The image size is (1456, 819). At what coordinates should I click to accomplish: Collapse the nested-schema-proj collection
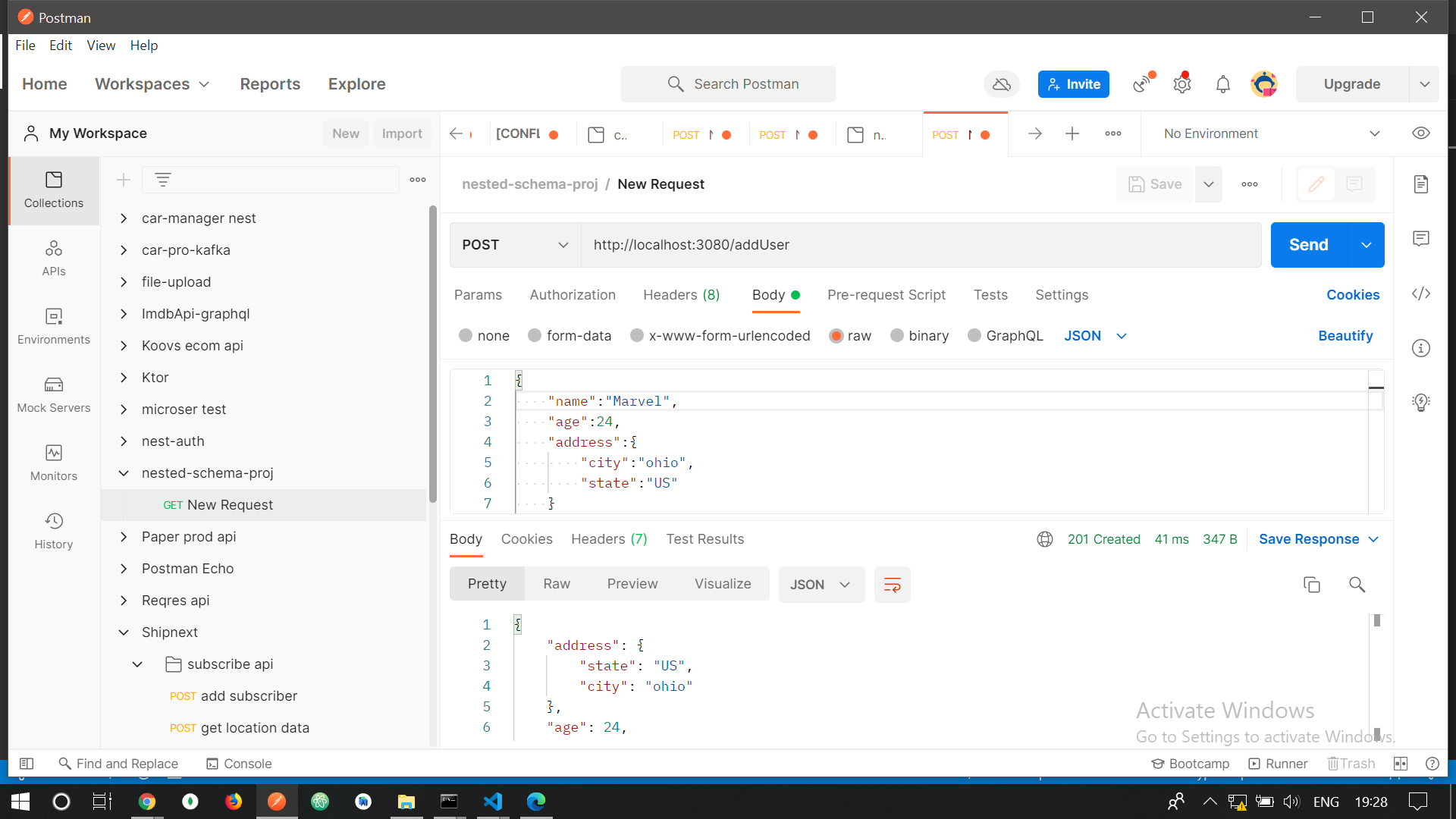[x=124, y=473]
